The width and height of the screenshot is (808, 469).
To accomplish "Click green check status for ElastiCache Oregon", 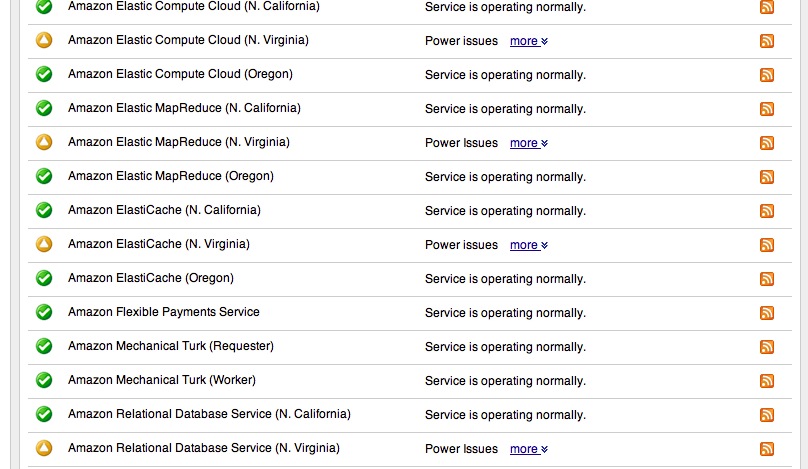I will point(44,278).
